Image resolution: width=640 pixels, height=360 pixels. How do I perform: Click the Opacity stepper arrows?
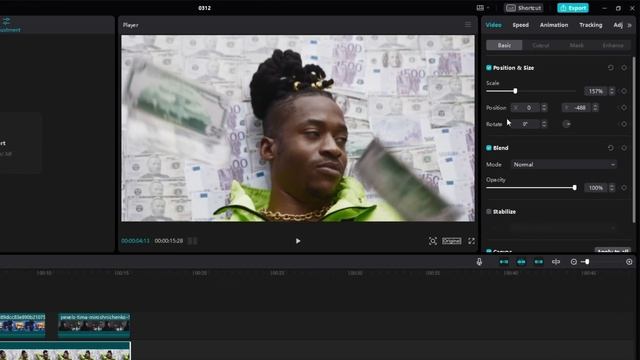611,188
